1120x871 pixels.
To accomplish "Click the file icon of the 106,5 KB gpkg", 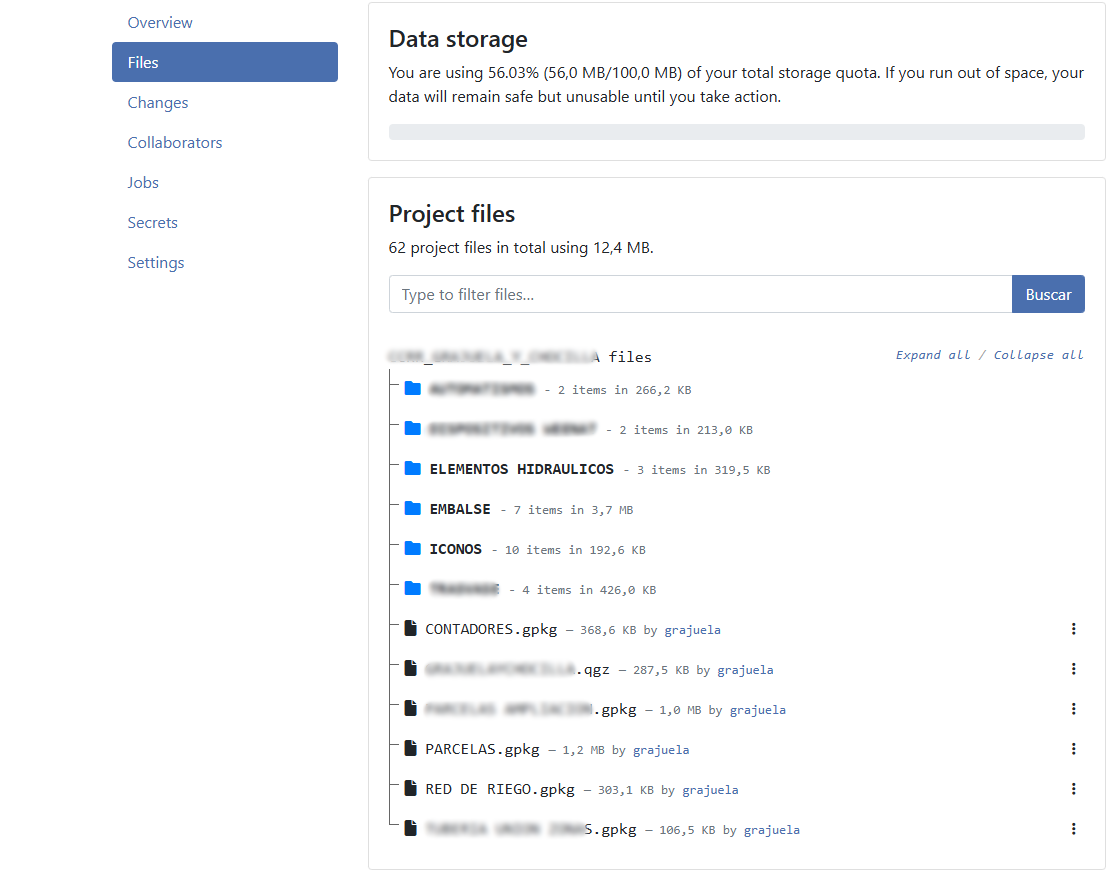I will (410, 828).
